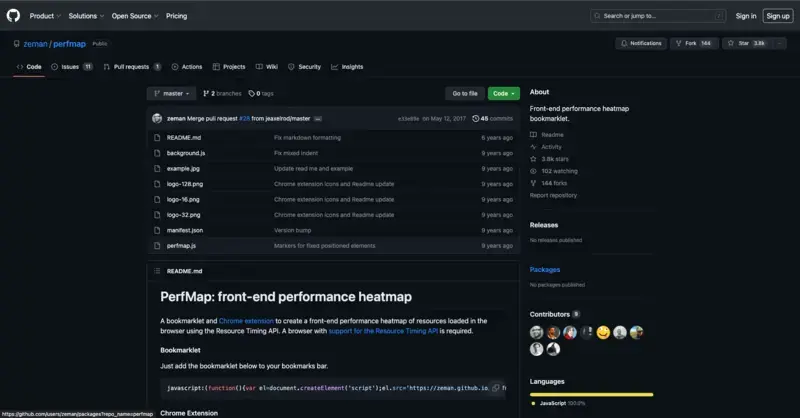This screenshot has width=800, height=418.
Task: Open the logo-128.png file
Action: point(185,184)
